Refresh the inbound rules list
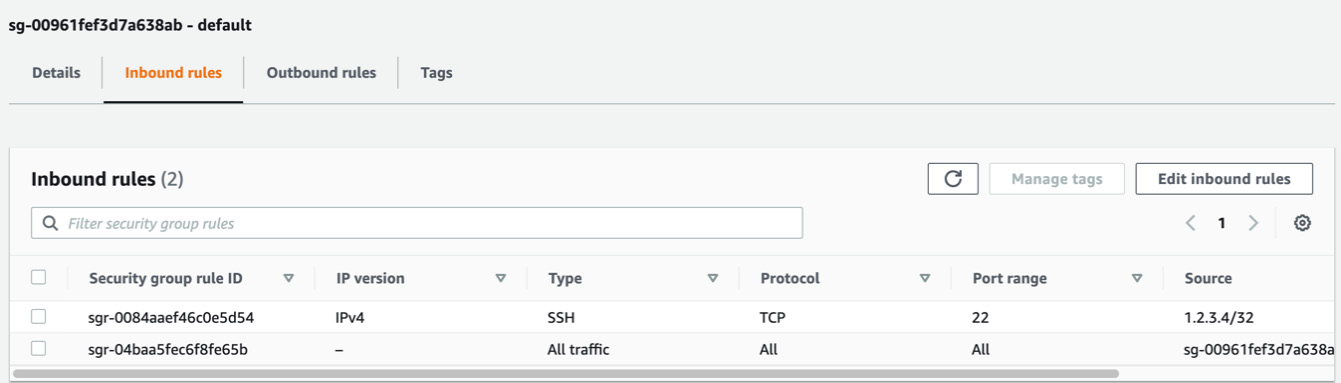Screen dimensions: 1341x383 coord(953,179)
